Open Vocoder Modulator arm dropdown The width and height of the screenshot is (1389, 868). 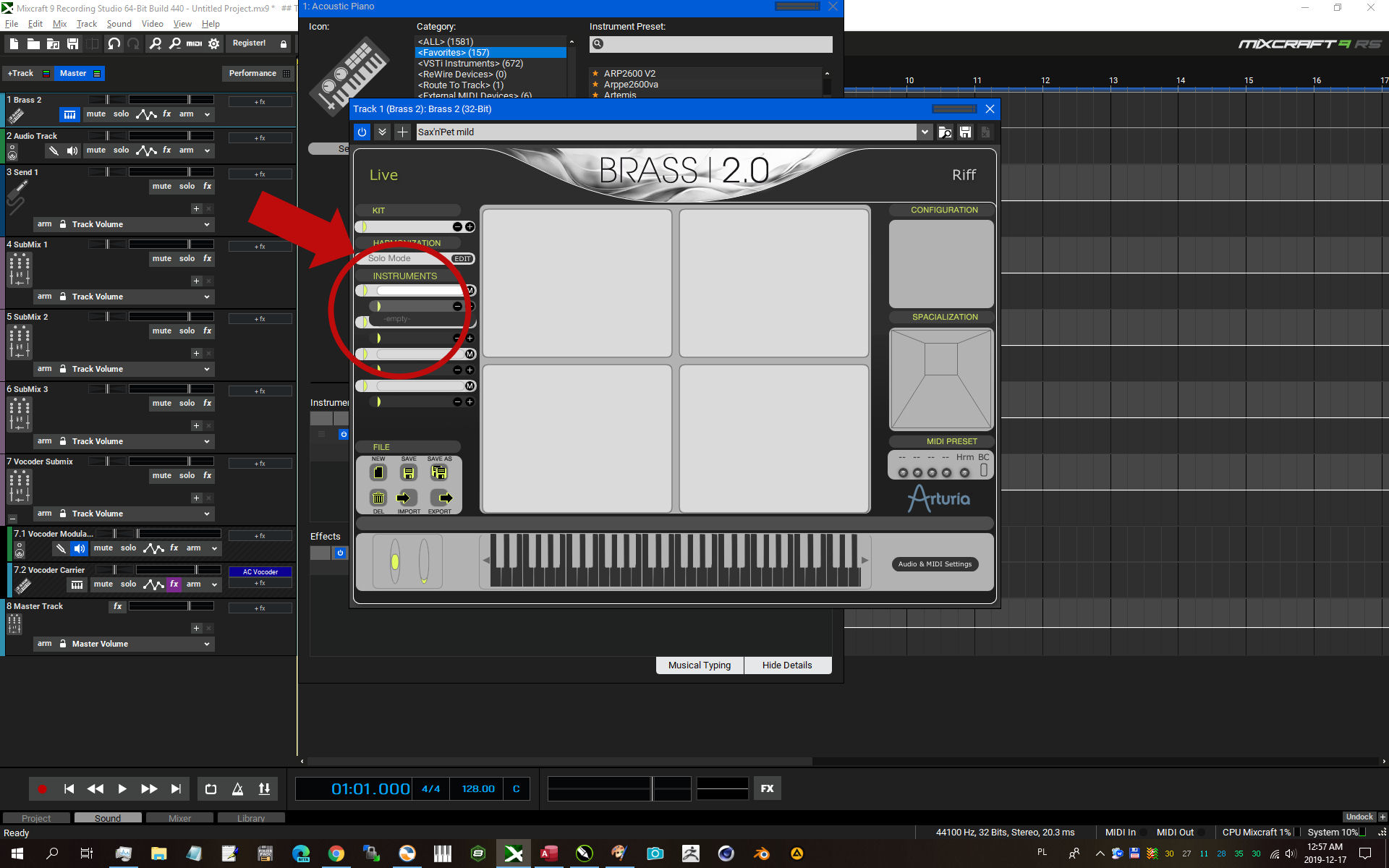(x=214, y=548)
